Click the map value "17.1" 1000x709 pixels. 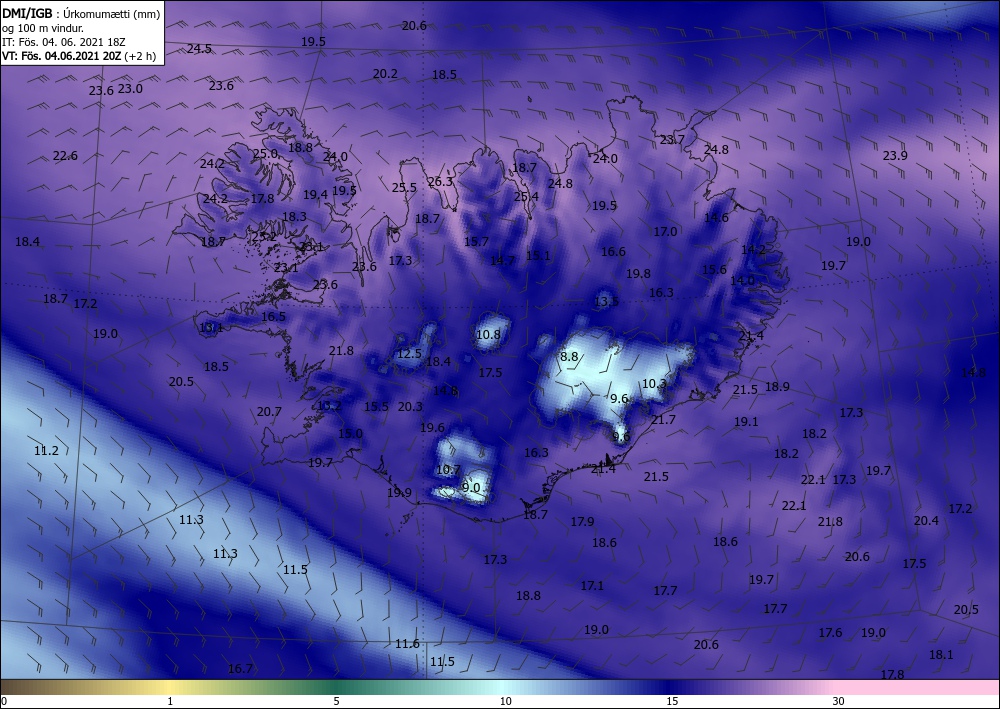[592, 585]
